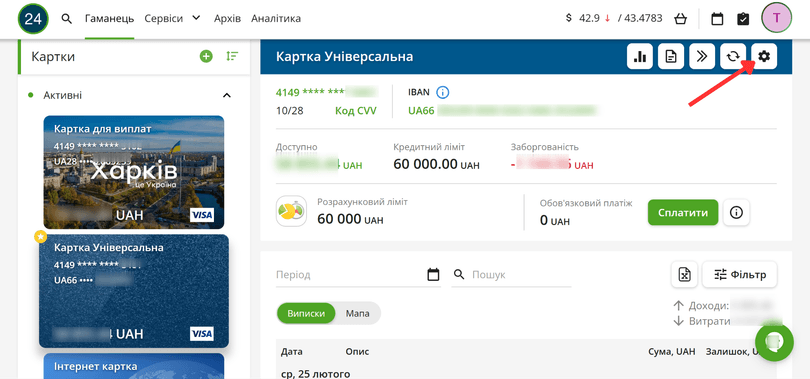
Task: Open the Архів tab
Action: 227,19
